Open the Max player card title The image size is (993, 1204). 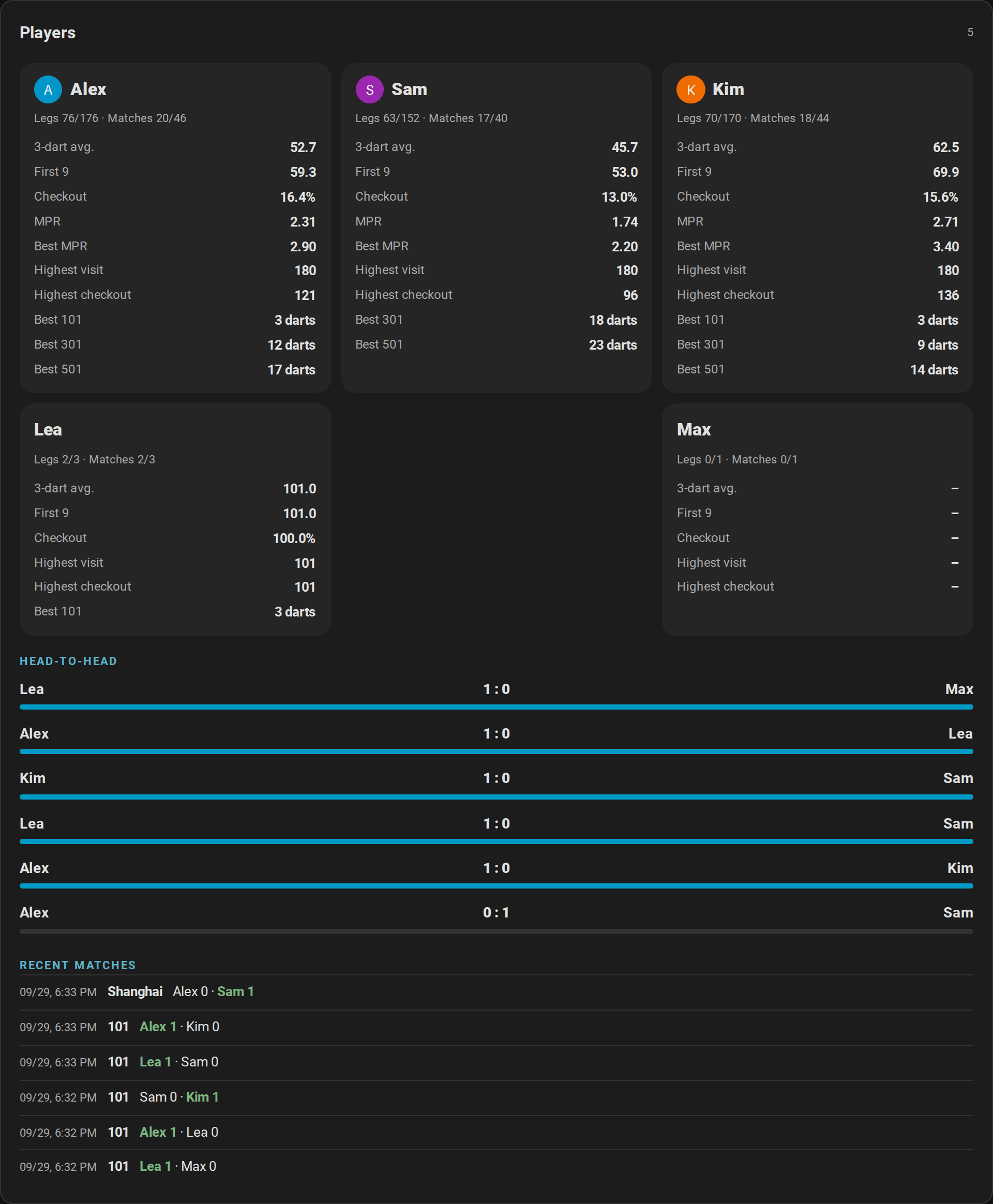tap(693, 430)
